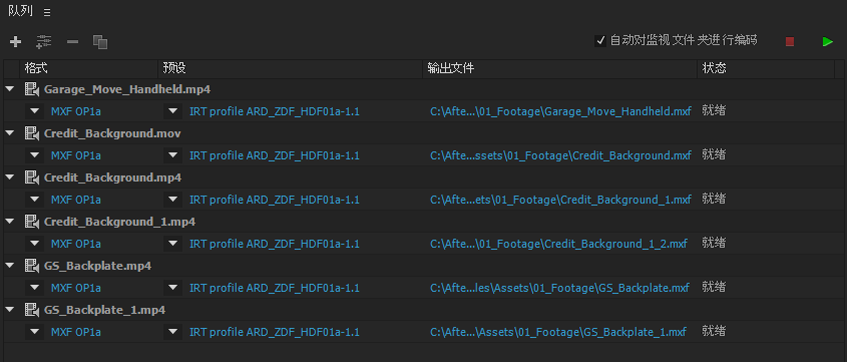
Task: Open format dropdown for Credit_Background_1.mp4 output
Action: 35,244
